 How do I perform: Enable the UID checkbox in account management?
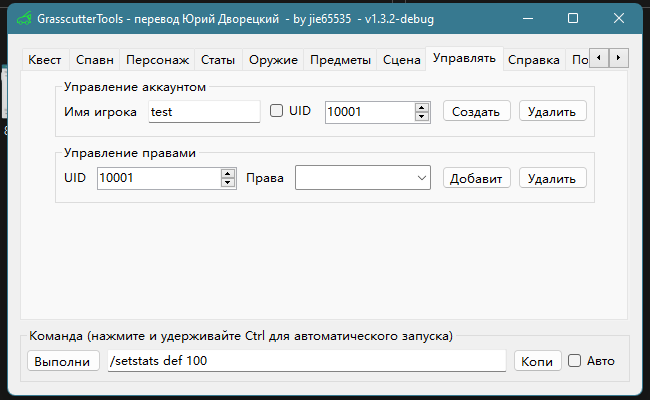[276, 111]
